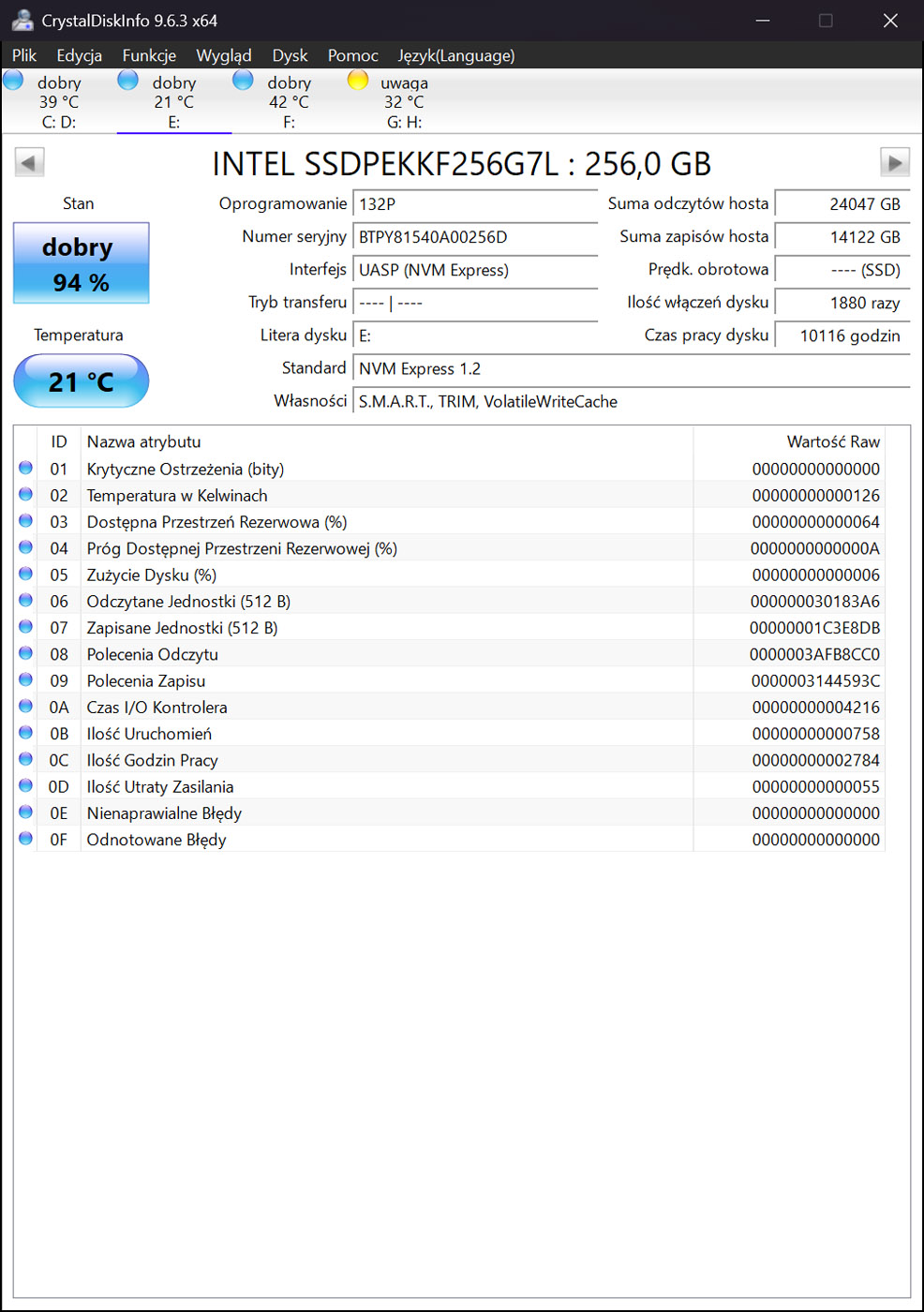Click the Nazwa atrybutu column header
Viewport: 924px width, 1312px height.
pos(387,441)
